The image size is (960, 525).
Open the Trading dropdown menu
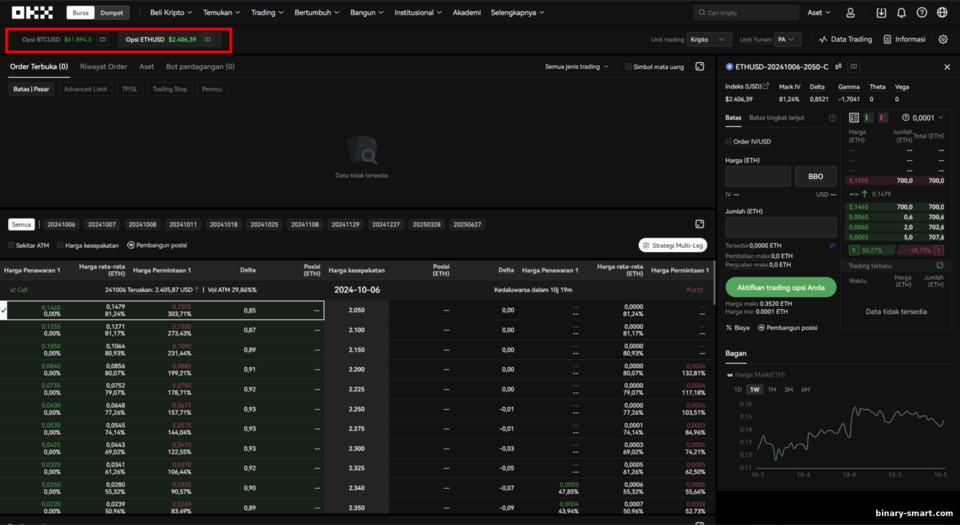click(x=267, y=12)
